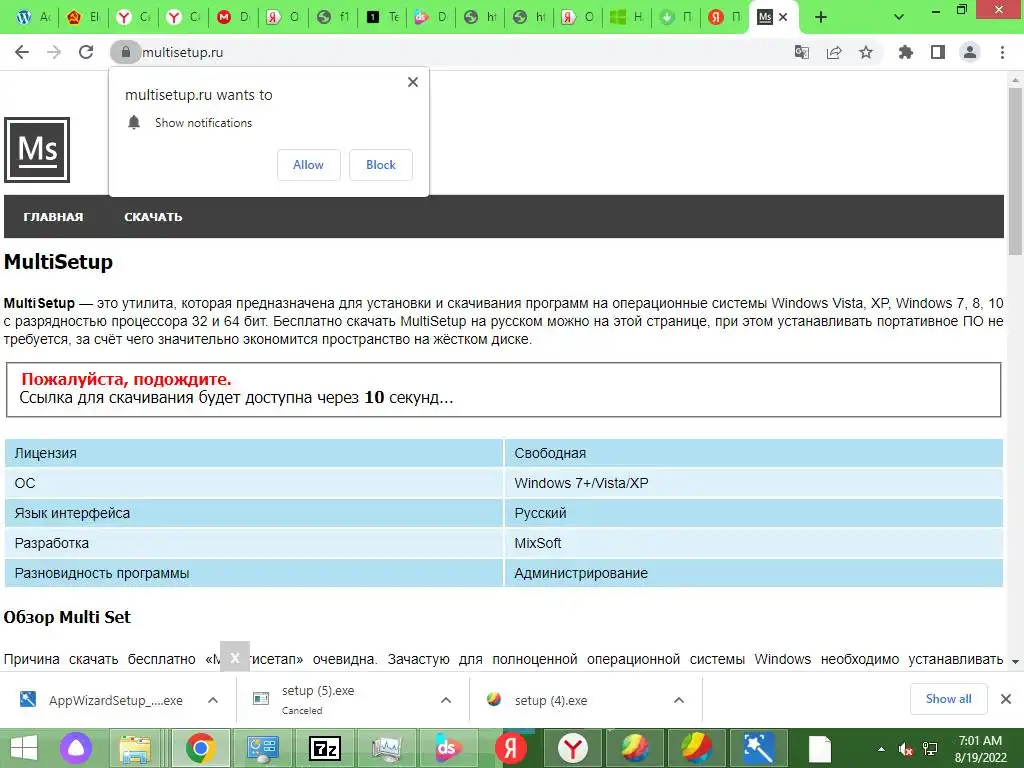Expand options for setup (4).exe
The height and width of the screenshot is (768, 1024).
click(x=679, y=700)
